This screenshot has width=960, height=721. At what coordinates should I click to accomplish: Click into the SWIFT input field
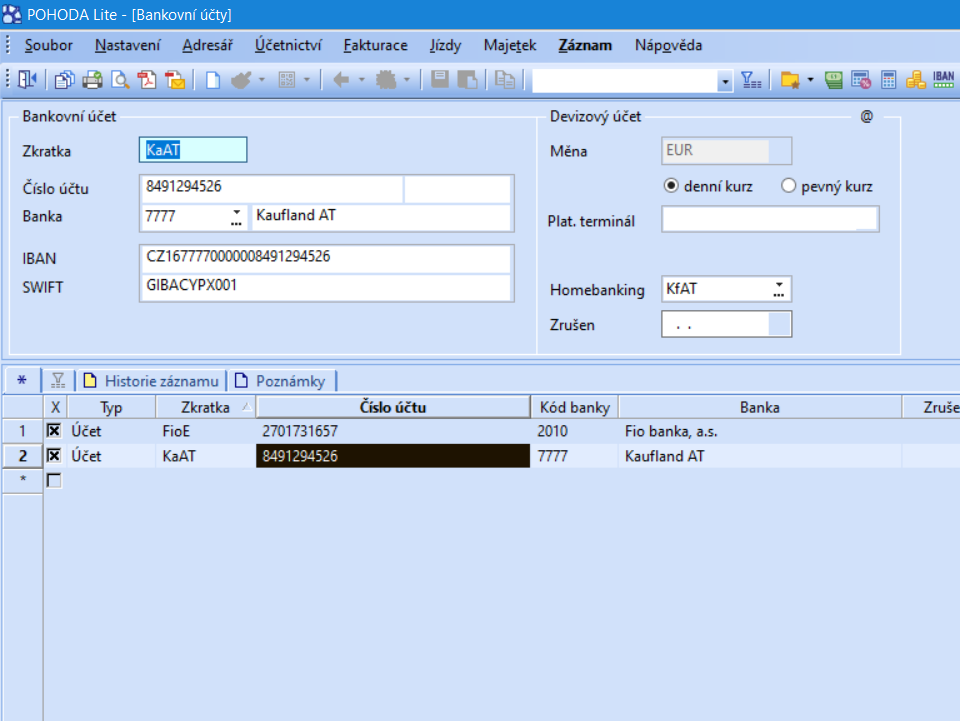(326, 286)
